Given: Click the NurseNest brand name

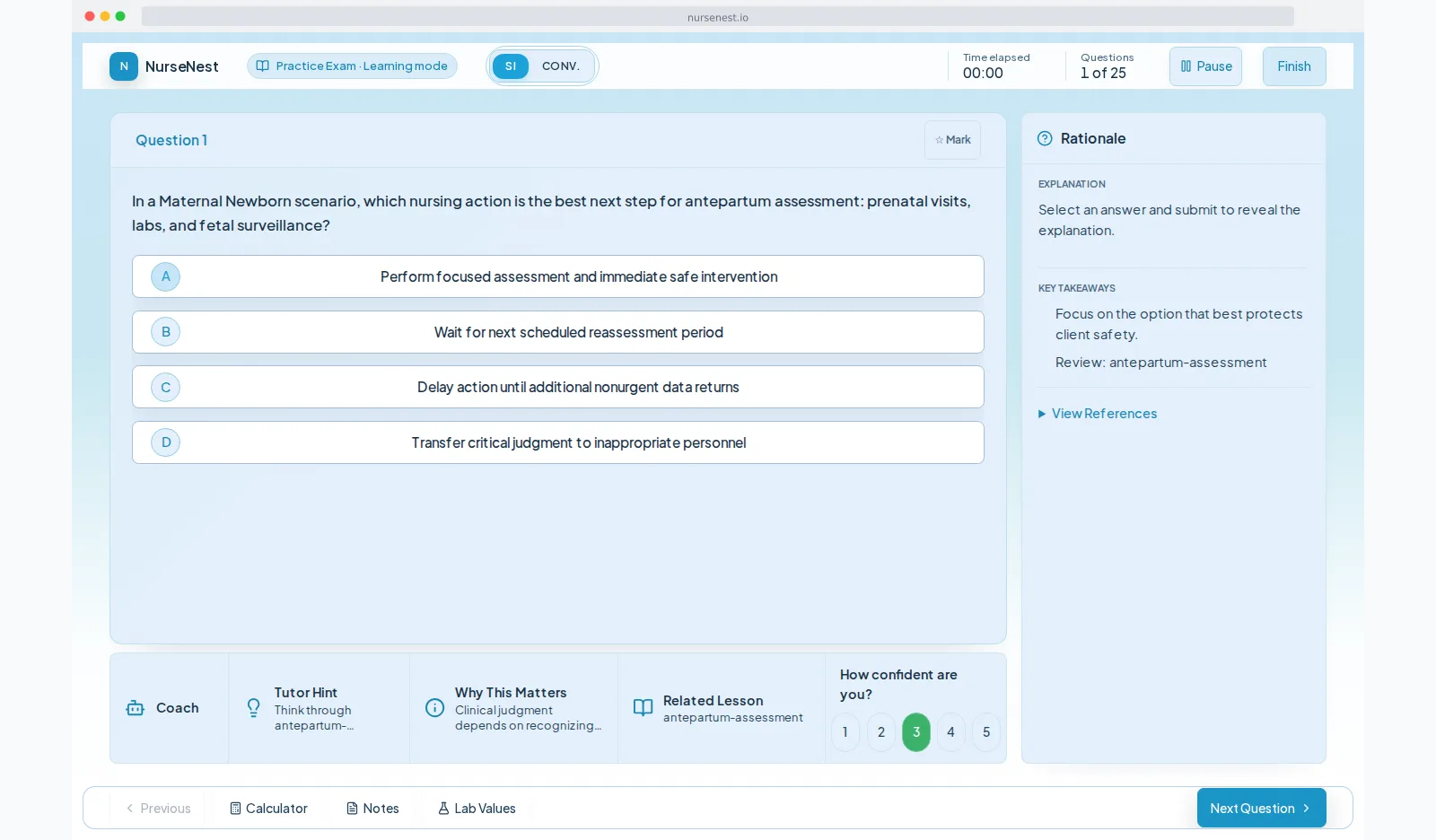Looking at the screenshot, I should 182,66.
